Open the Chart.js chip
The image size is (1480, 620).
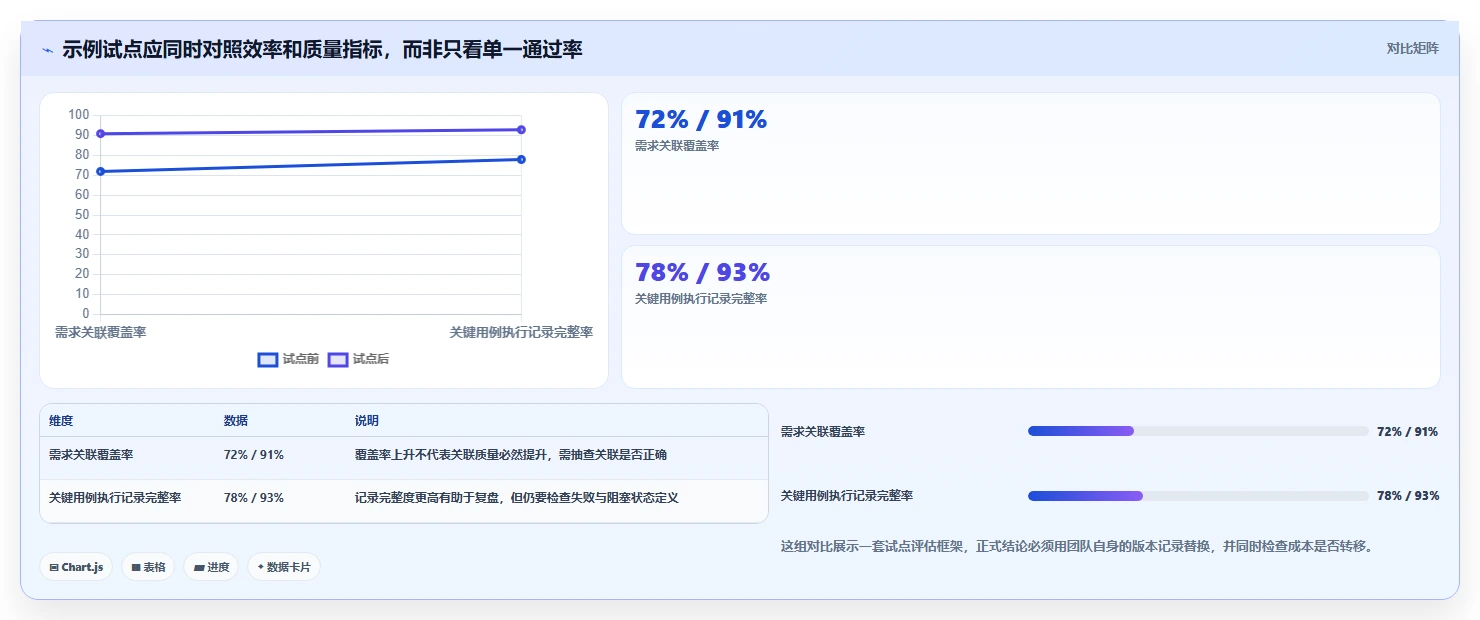[x=76, y=567]
